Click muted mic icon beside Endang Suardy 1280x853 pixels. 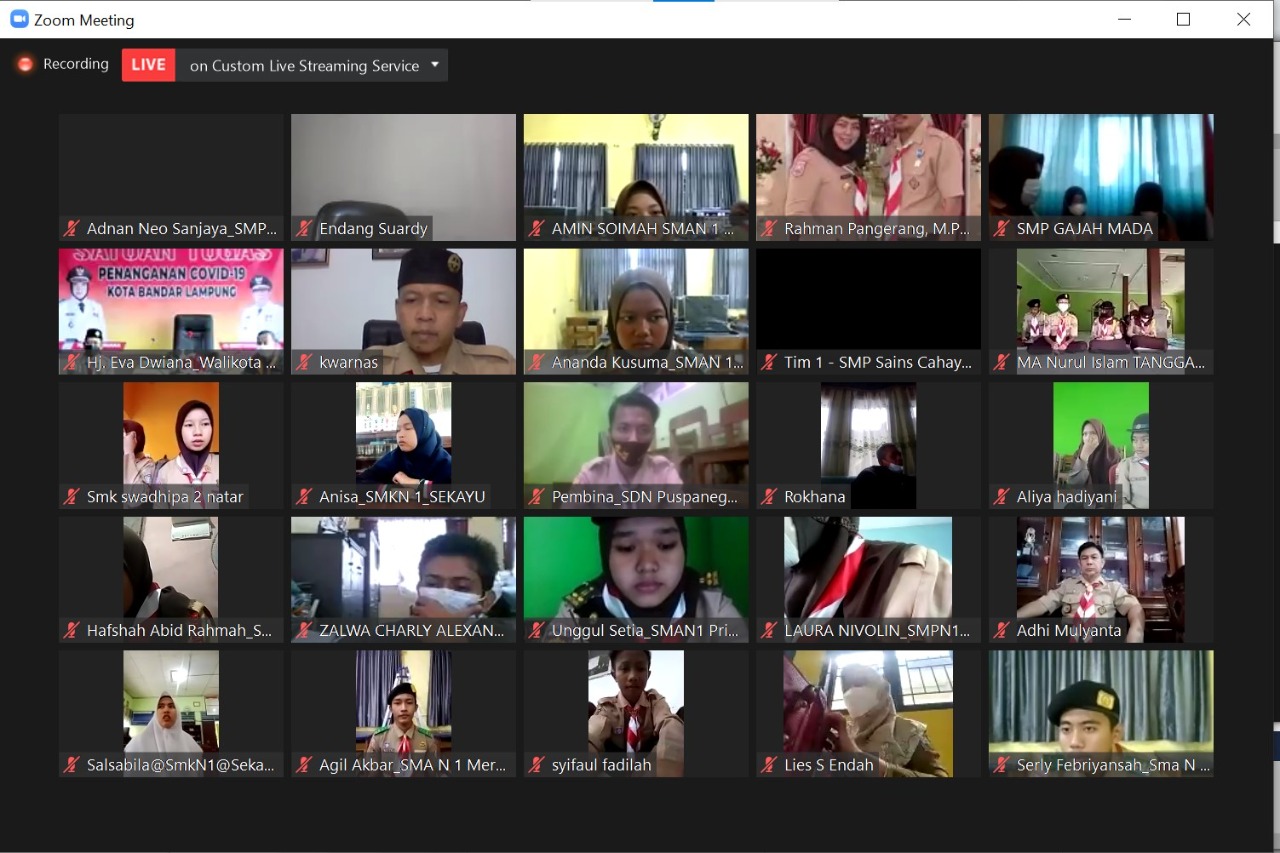coord(304,229)
